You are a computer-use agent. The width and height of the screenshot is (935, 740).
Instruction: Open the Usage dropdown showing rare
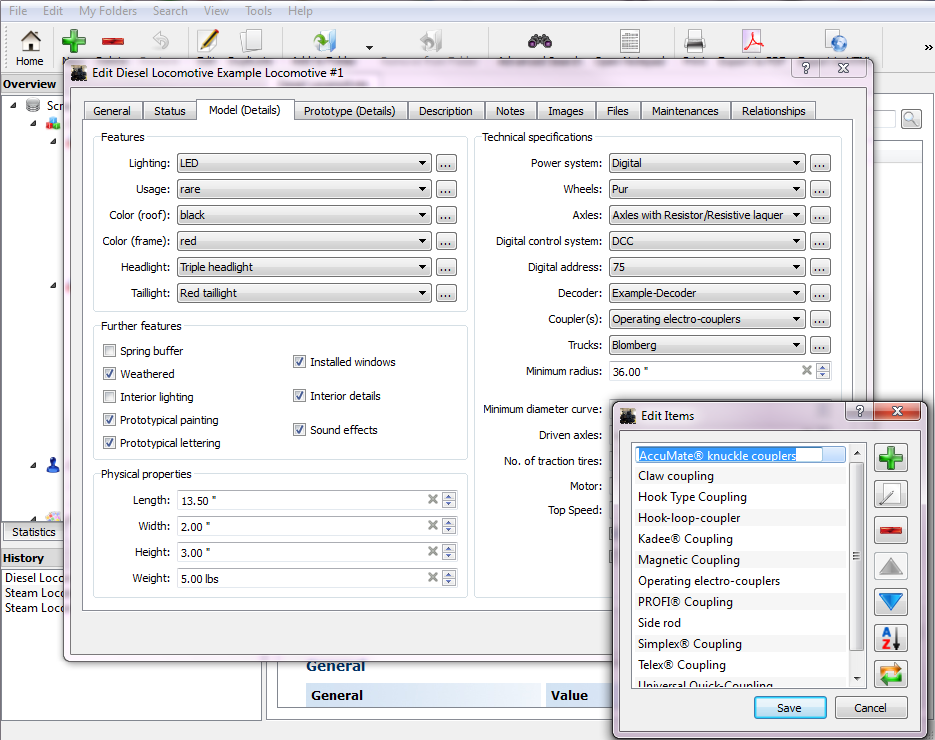(x=304, y=190)
